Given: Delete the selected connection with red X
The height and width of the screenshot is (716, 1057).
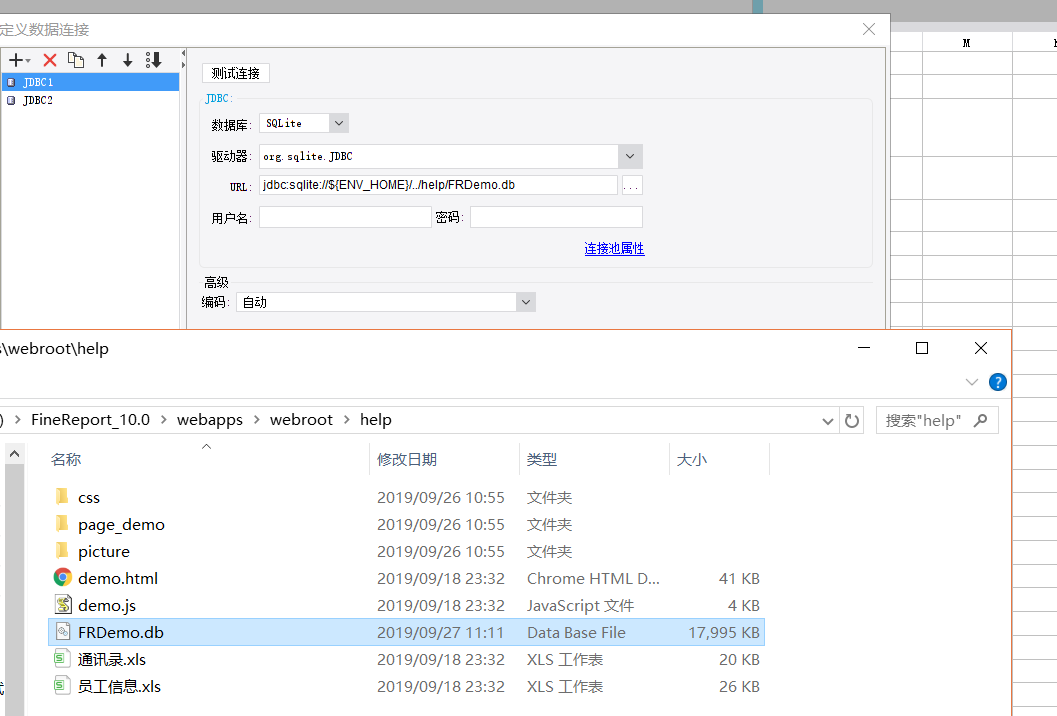Looking at the screenshot, I should 50,60.
